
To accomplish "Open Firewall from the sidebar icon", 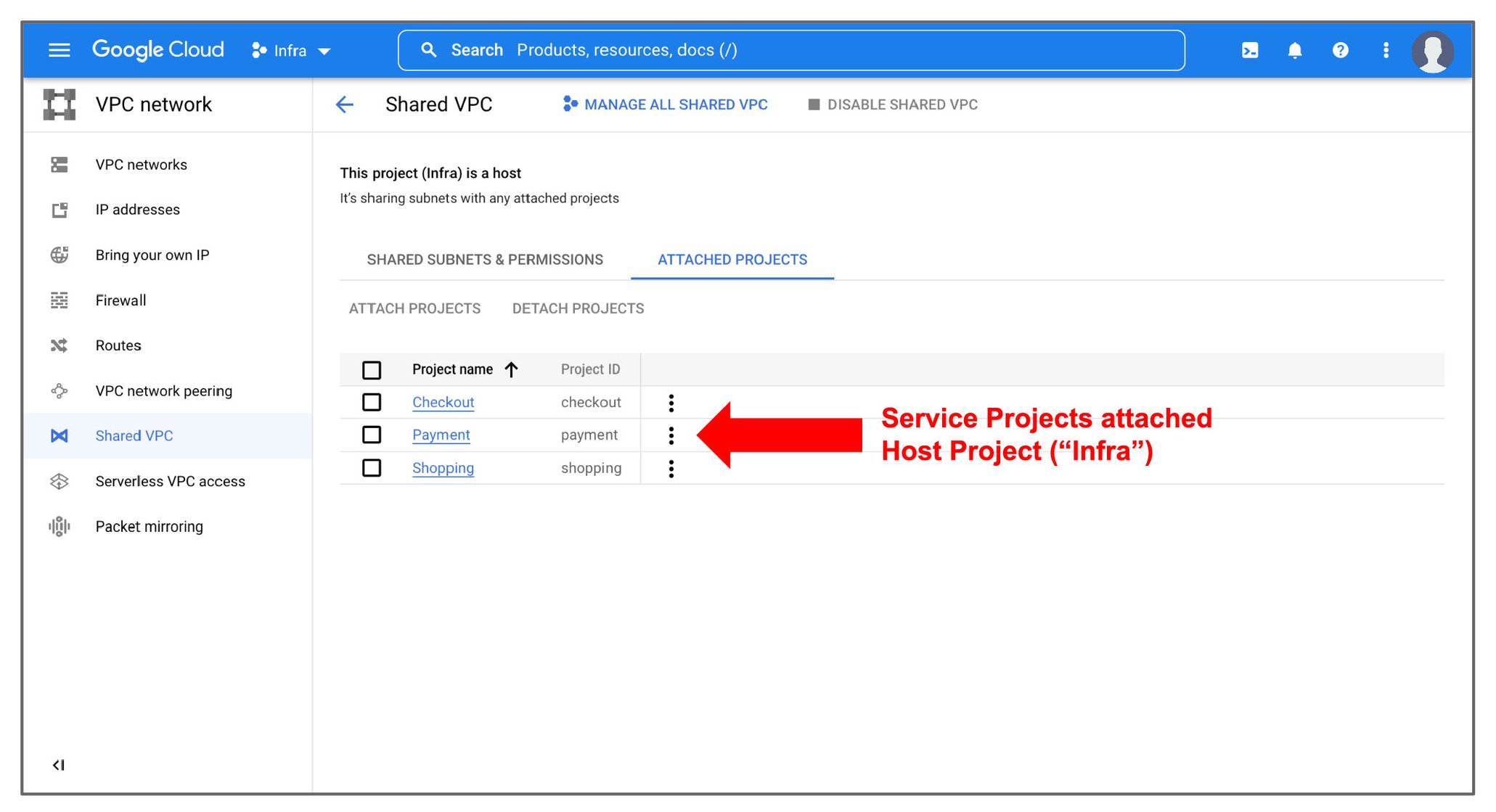I will 61,300.
